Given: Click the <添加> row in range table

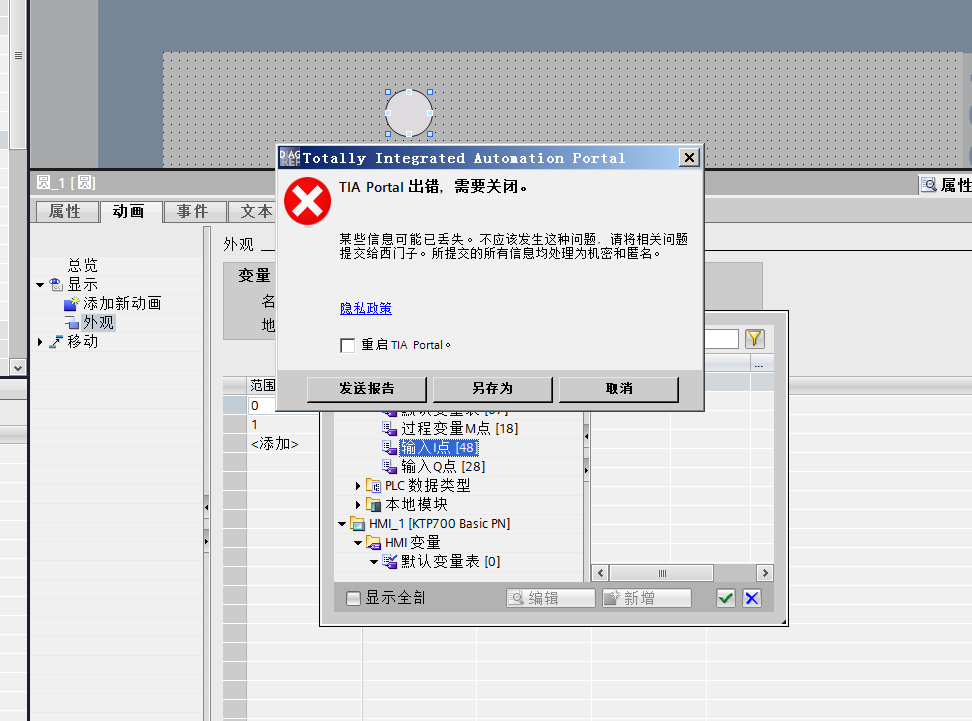Looking at the screenshot, I should 275,444.
